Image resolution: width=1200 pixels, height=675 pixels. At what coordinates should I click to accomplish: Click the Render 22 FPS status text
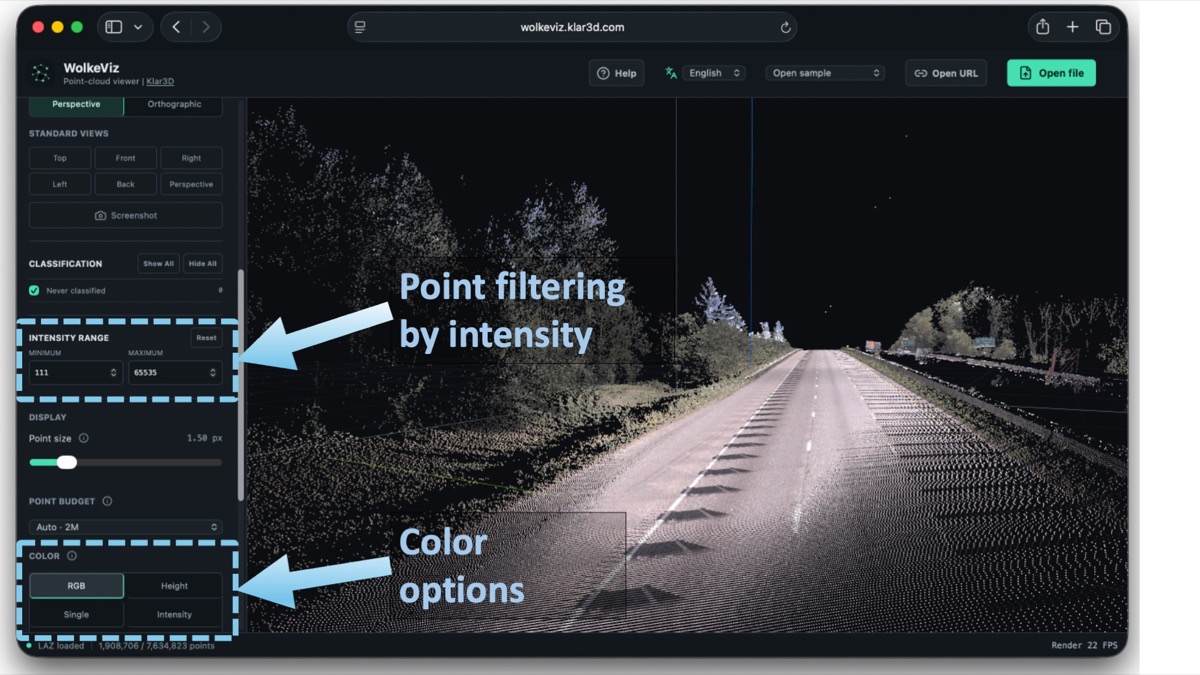1084,646
